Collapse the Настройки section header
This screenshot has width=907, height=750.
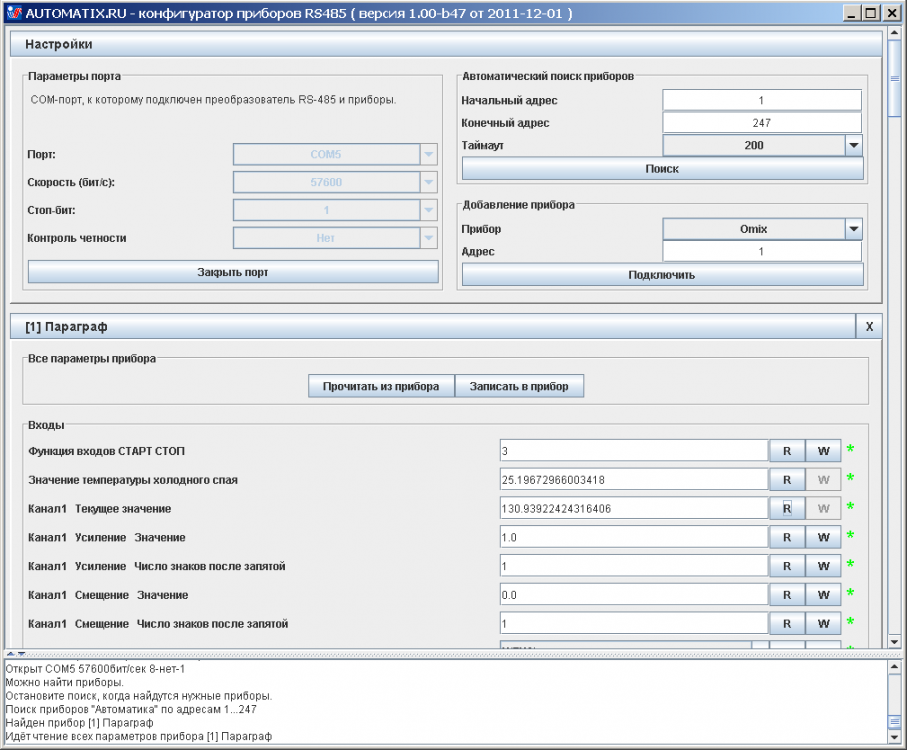click(445, 45)
